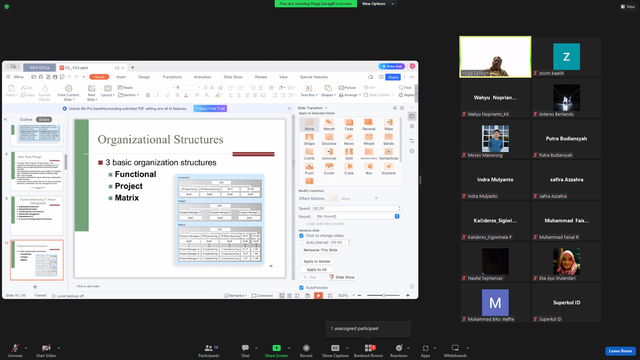
Task: Select the Wheel slide transition
Action: point(369,139)
